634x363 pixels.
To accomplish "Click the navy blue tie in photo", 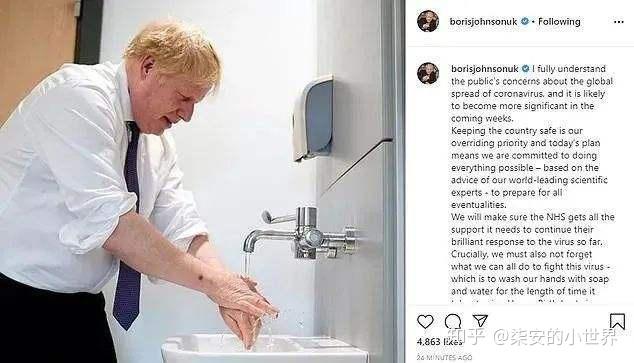I will 129,226.
